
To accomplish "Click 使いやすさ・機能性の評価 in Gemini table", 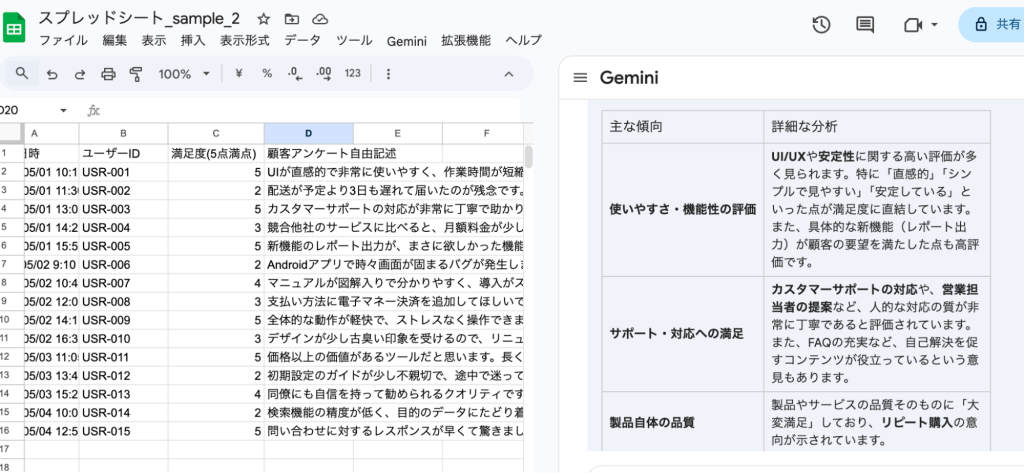I will coord(682,210).
